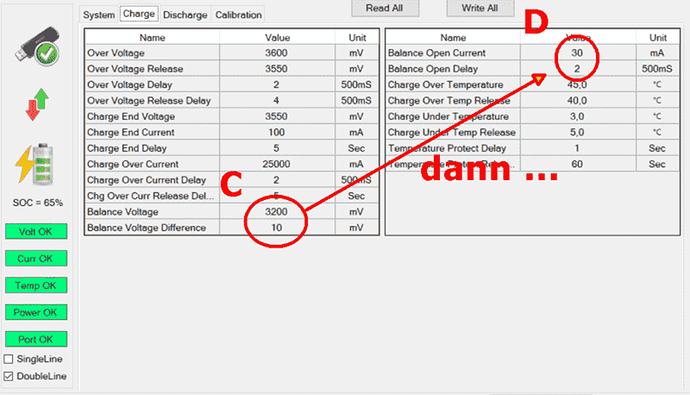Click the Volt OK status indicator

(x=36, y=231)
